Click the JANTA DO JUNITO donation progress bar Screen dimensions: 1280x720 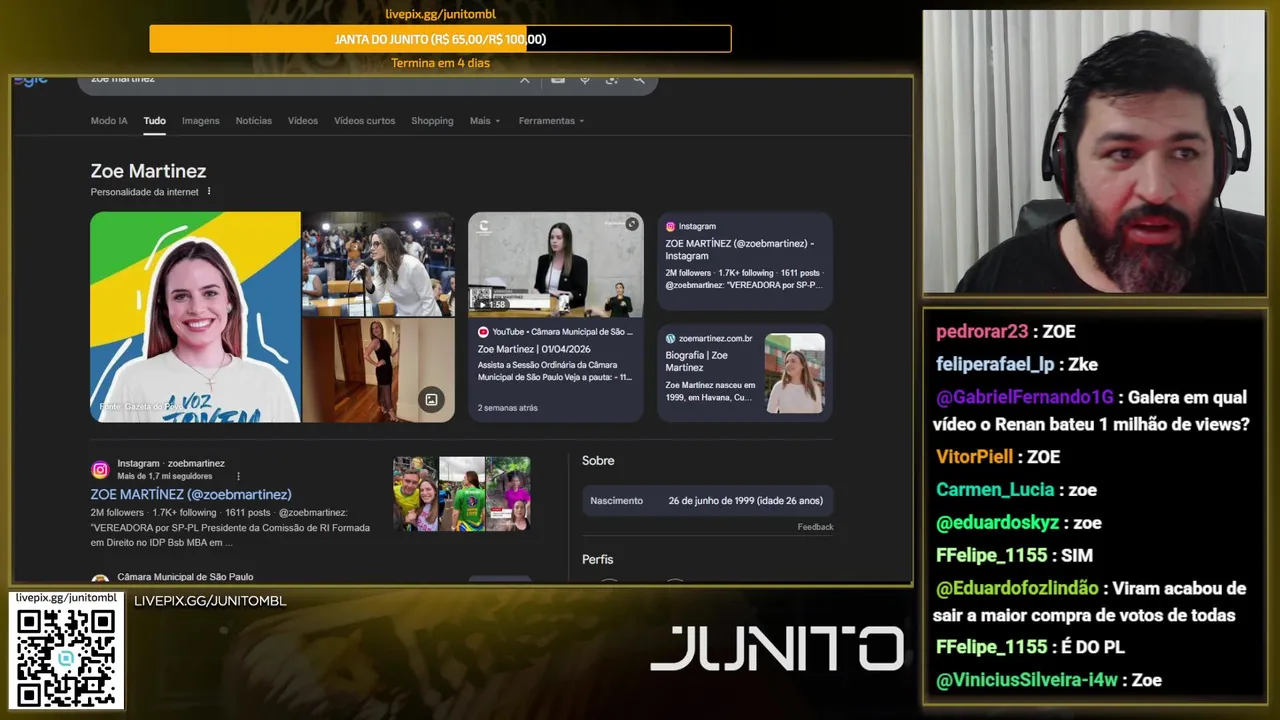(x=440, y=39)
